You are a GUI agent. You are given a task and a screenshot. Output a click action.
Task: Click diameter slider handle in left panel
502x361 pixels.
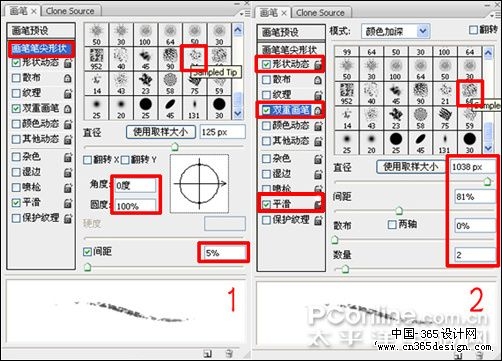(x=174, y=146)
